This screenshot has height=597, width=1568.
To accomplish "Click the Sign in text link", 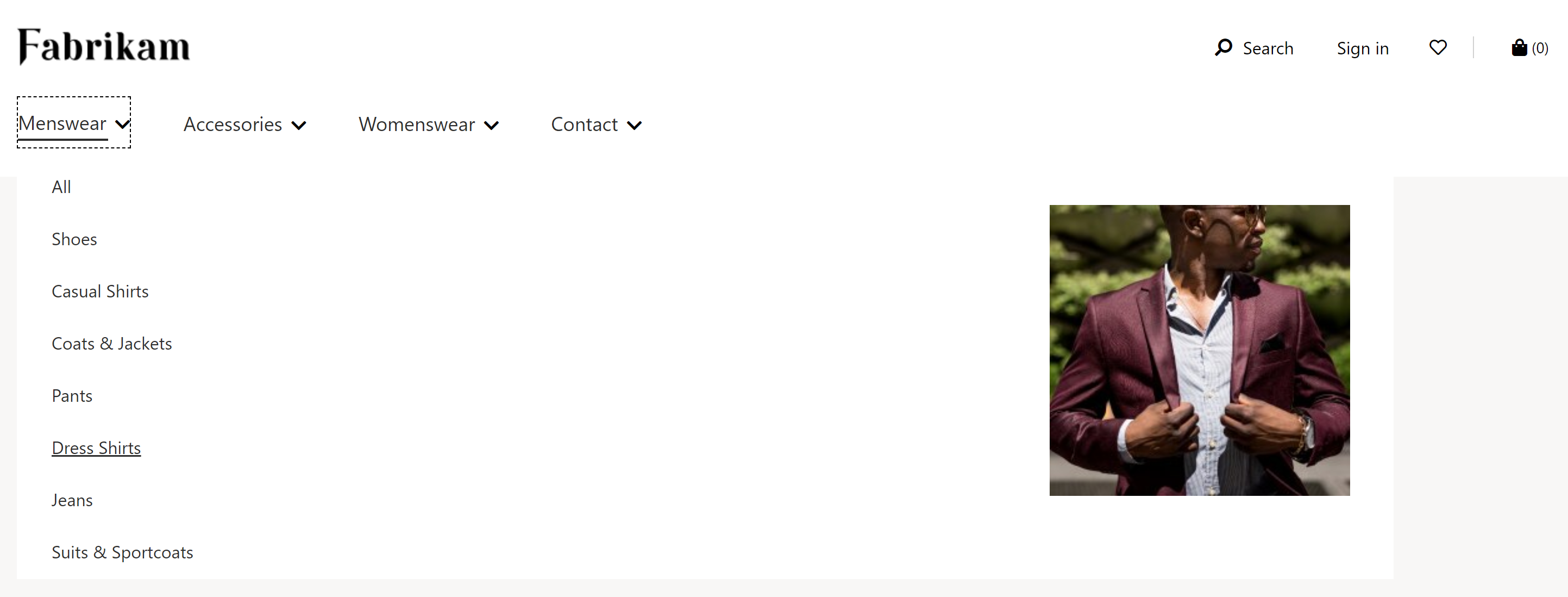I will 1363,47.
